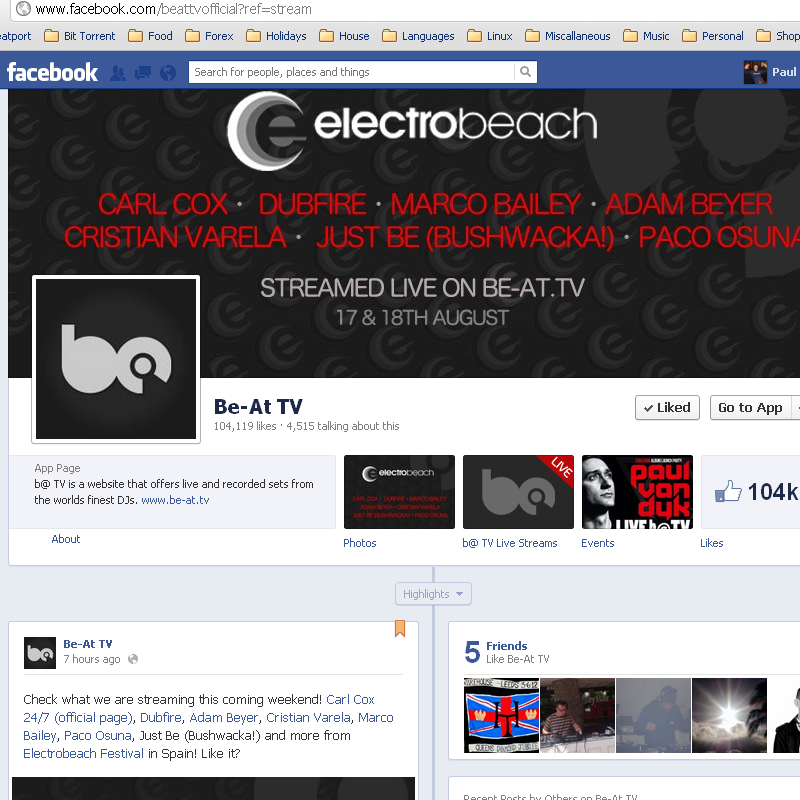This screenshot has width=800, height=800.
Task: Open the Music bookmarks folder
Action: (x=646, y=36)
